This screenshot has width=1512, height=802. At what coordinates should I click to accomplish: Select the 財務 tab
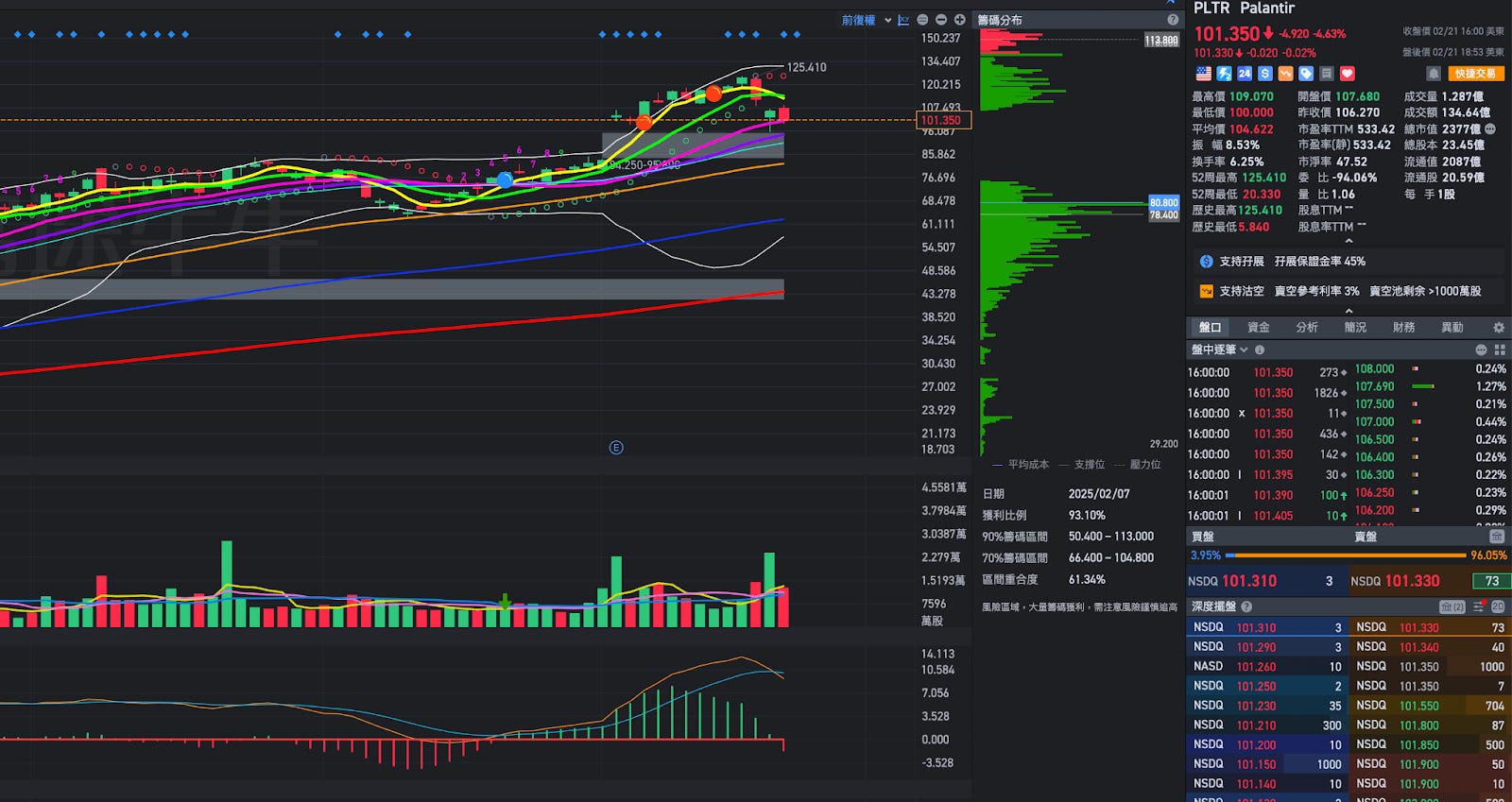pos(1403,328)
